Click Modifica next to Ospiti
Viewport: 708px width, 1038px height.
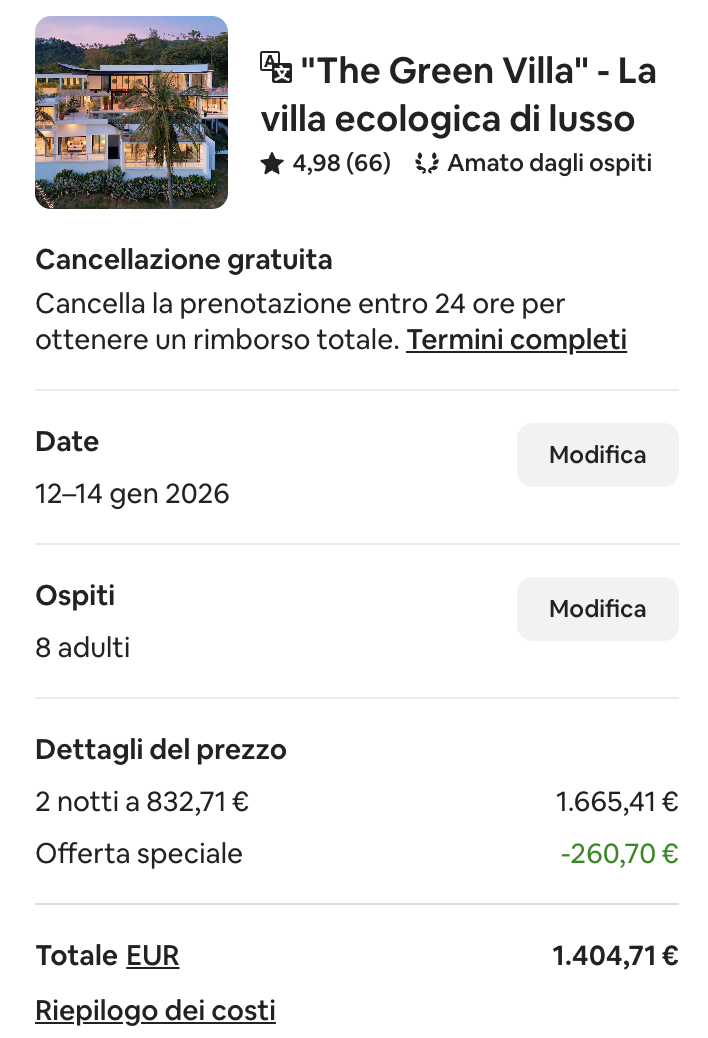(597, 608)
